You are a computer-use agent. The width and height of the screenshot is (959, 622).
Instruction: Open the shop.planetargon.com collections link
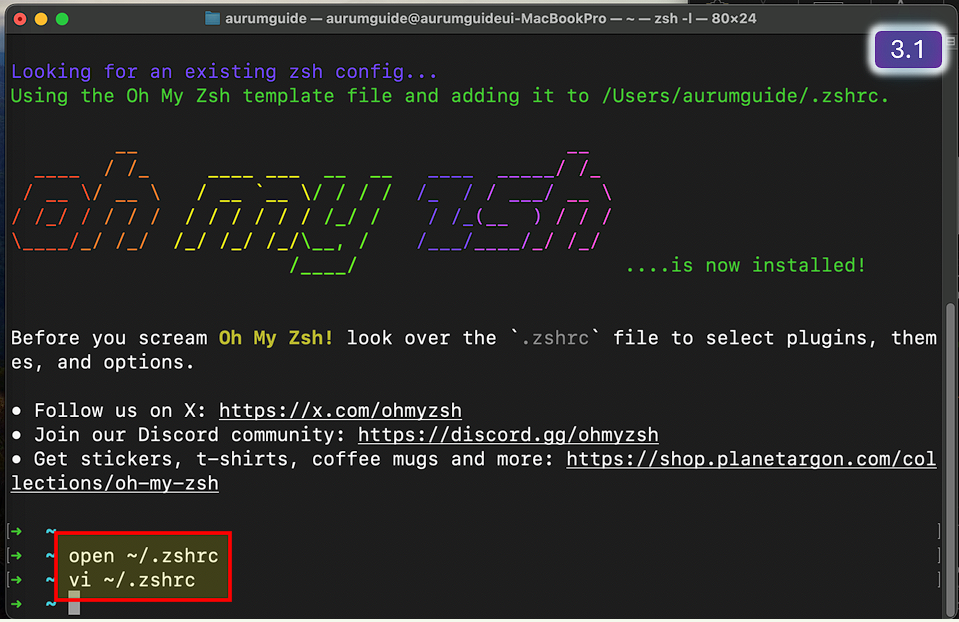click(751, 459)
